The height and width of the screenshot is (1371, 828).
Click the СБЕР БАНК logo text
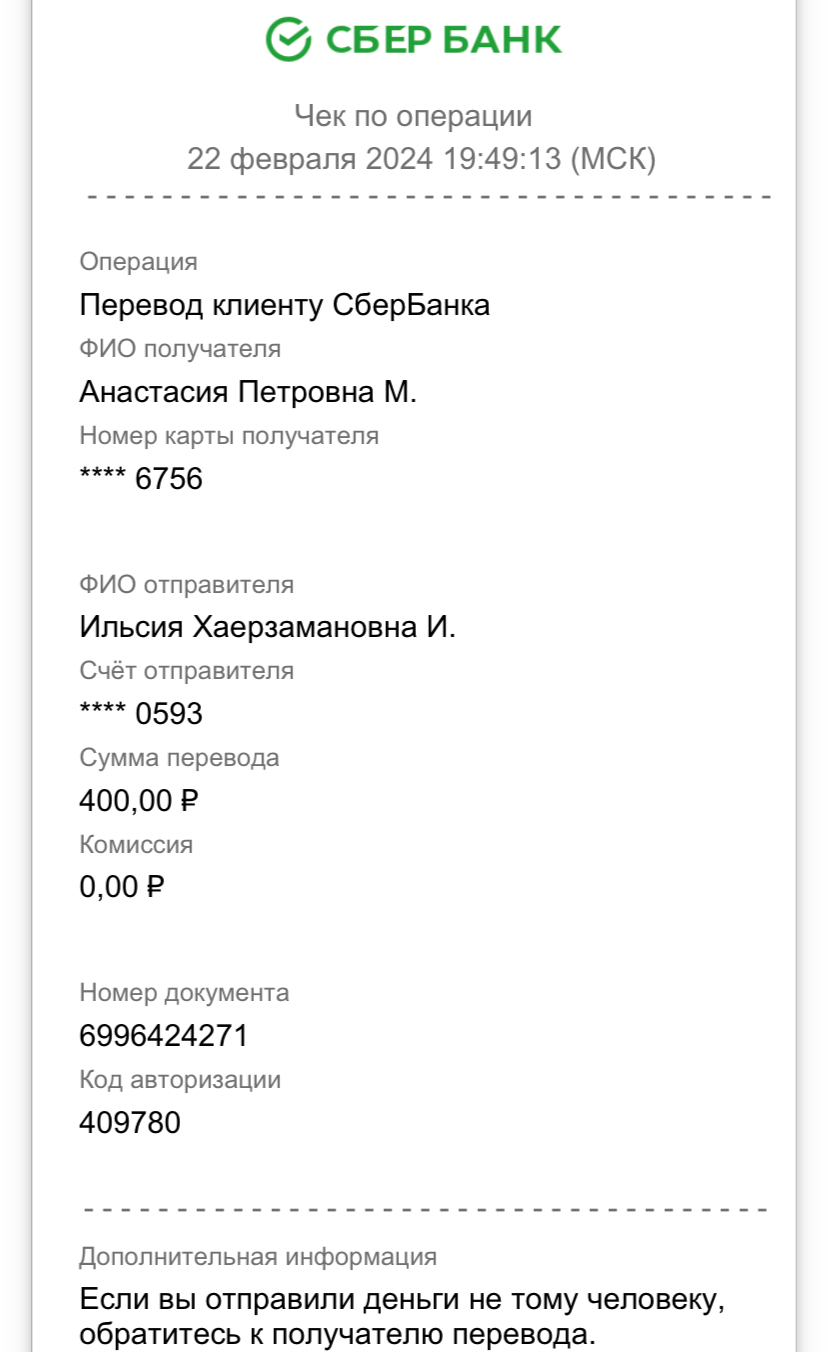point(443,40)
